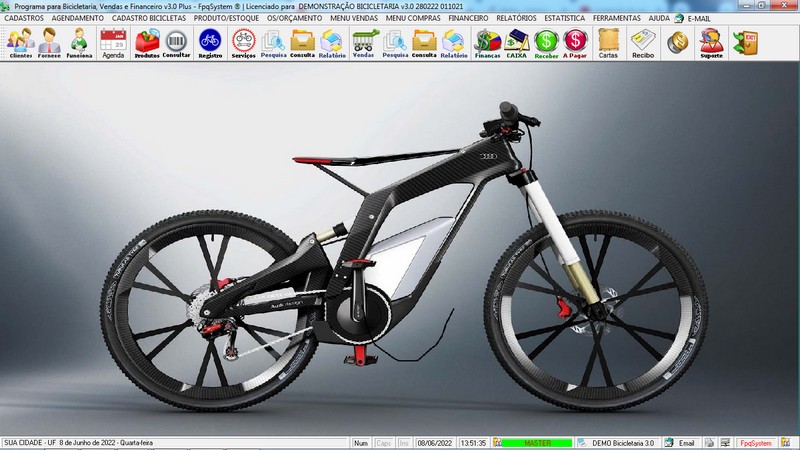Click the application icon in title bar
800x450 pixels.
pyautogui.click(x=6, y=6)
